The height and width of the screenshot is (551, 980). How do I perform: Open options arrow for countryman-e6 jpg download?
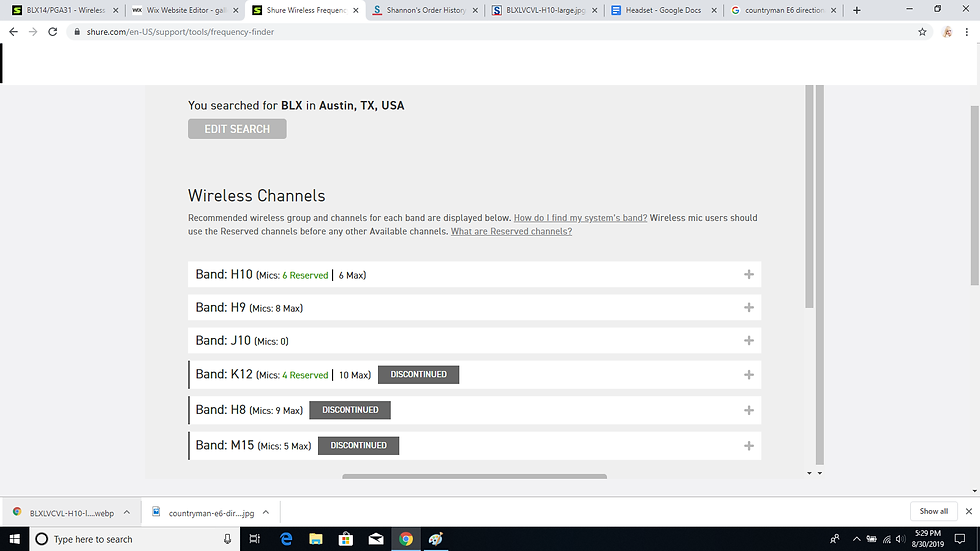click(x=266, y=512)
